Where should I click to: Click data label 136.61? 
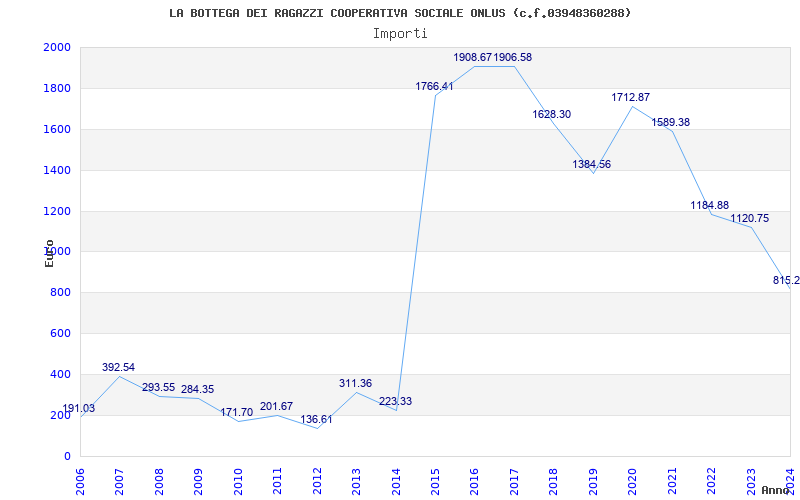(x=316, y=419)
